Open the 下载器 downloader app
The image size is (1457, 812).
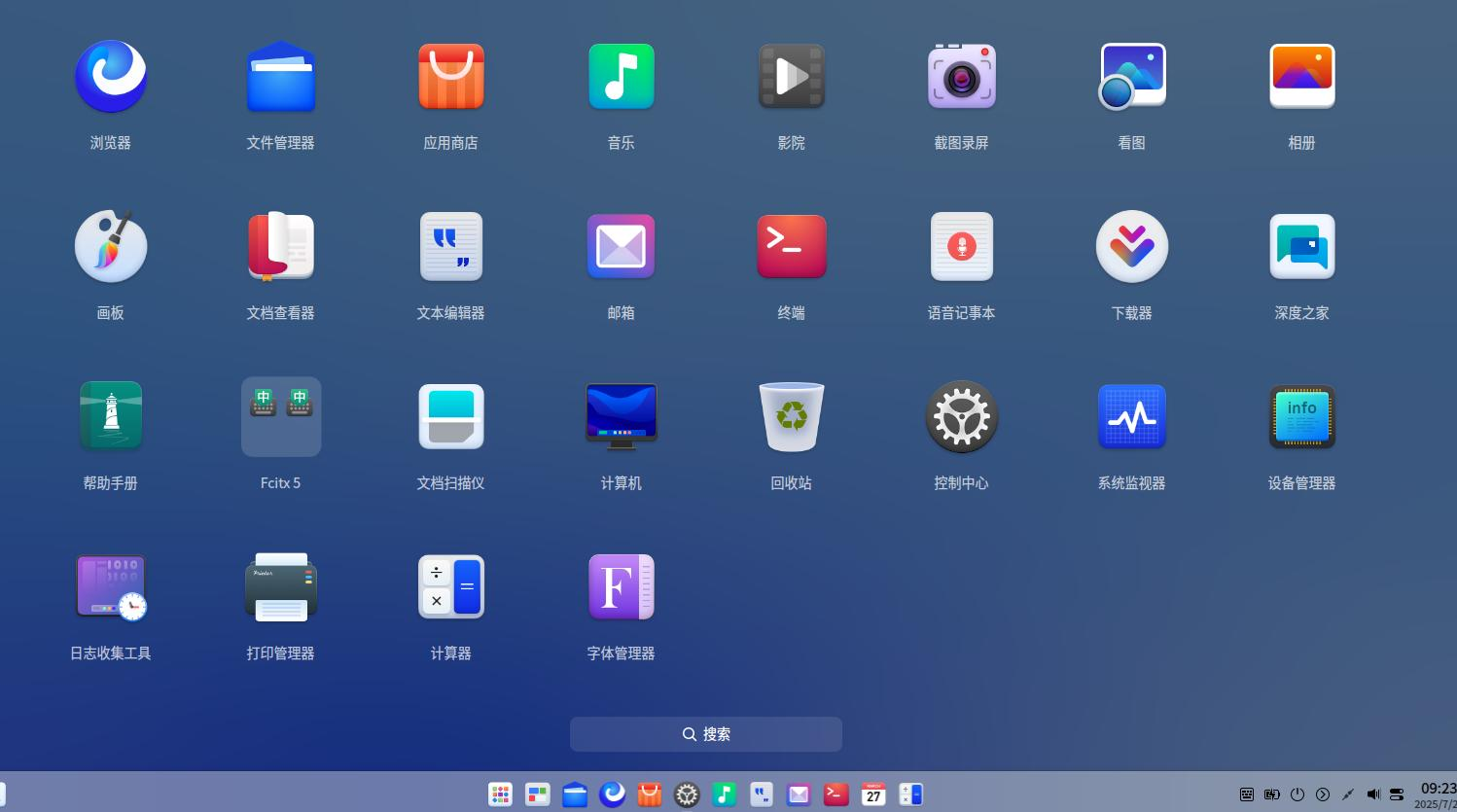click(x=1132, y=246)
